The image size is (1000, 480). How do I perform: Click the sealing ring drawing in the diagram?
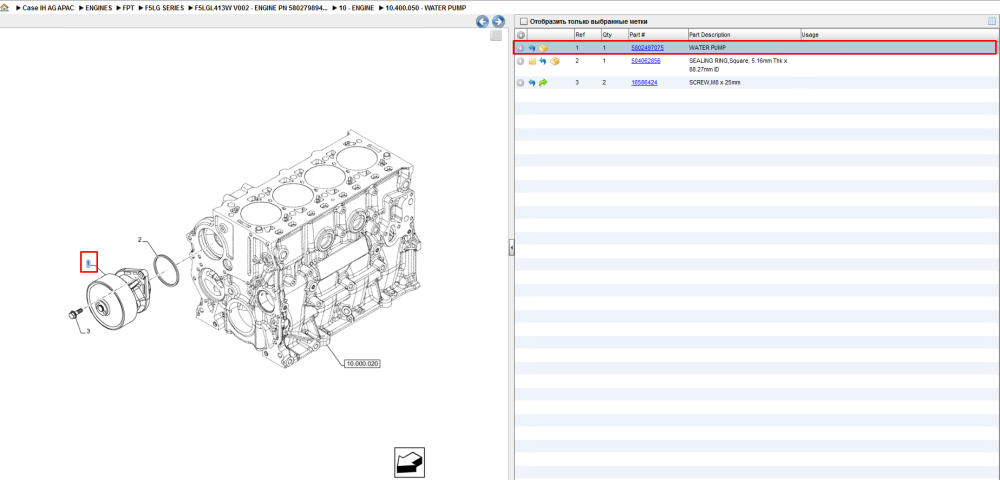point(168,270)
